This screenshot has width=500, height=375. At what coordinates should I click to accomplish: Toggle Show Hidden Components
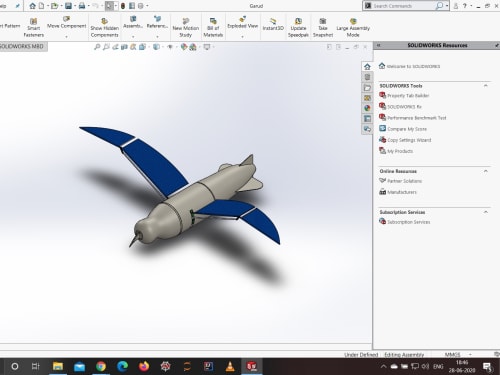[104, 28]
